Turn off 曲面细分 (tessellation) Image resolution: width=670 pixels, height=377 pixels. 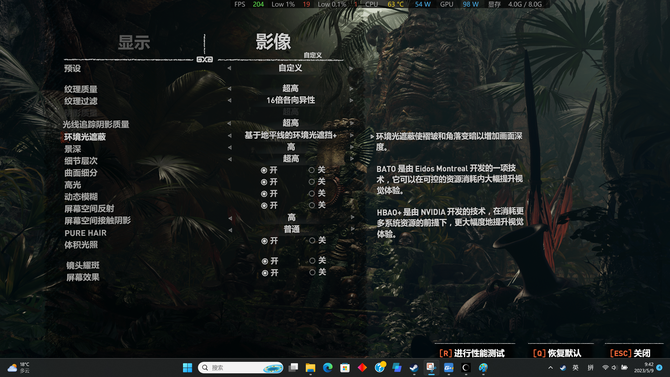(317, 170)
